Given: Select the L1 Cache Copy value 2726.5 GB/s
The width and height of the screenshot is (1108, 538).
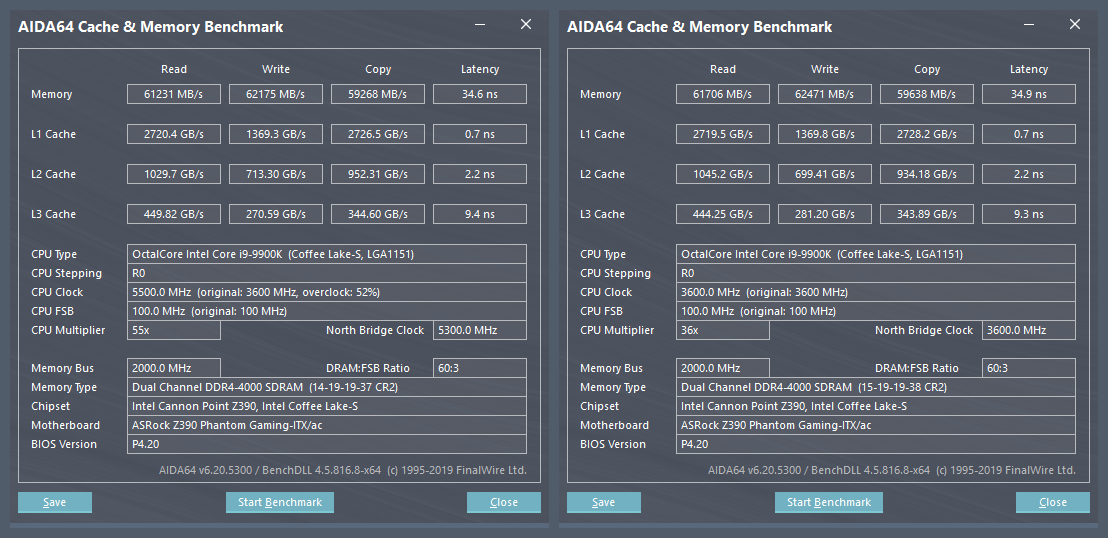Looking at the screenshot, I should pos(378,134).
